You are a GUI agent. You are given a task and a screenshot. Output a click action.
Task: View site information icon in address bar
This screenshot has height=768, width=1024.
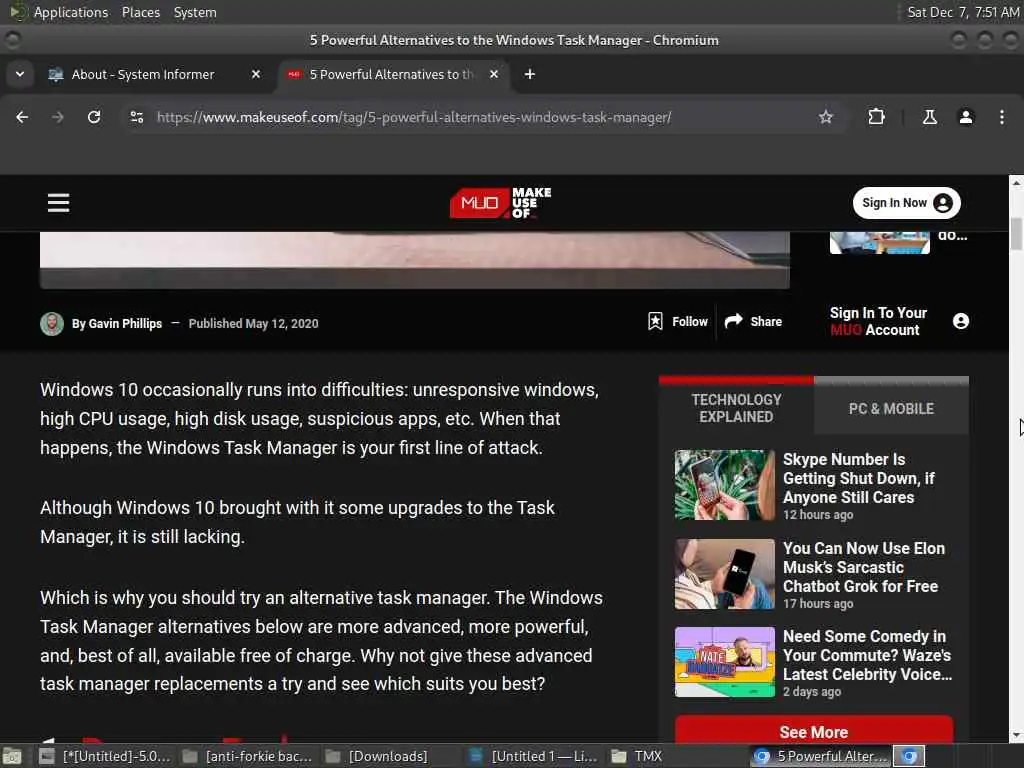pyautogui.click(x=137, y=118)
